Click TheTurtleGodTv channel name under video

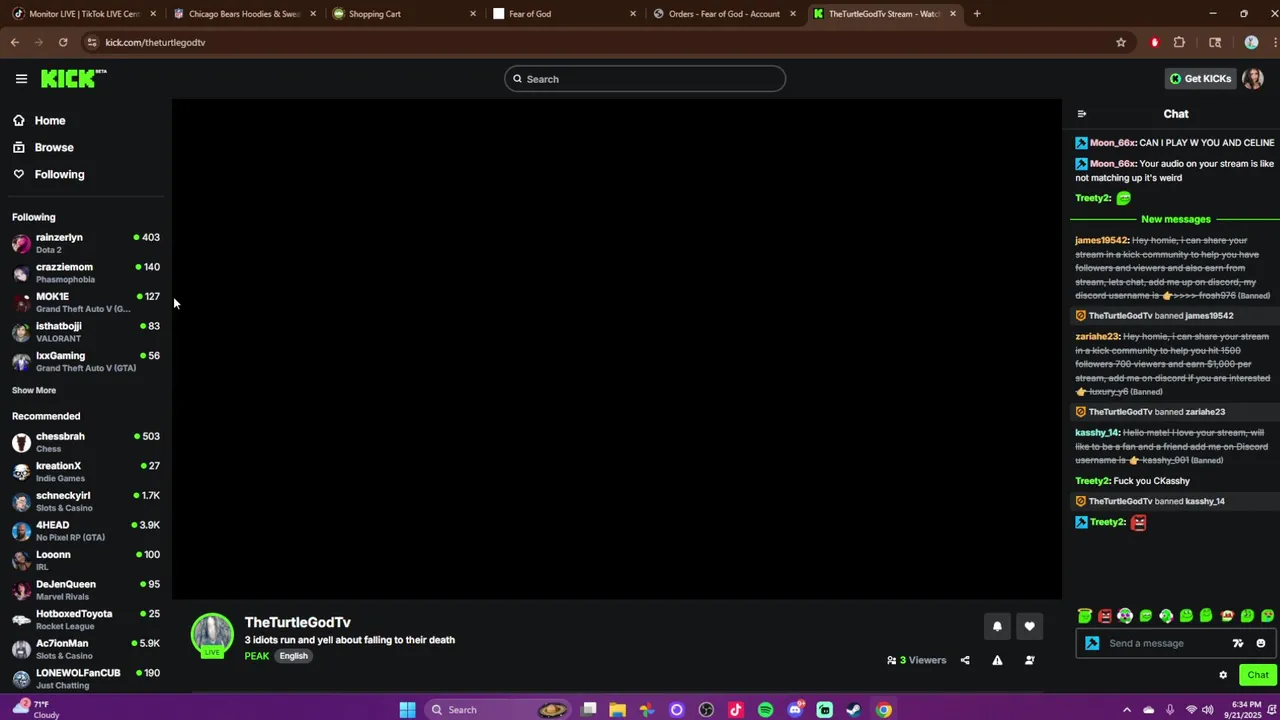(297, 622)
